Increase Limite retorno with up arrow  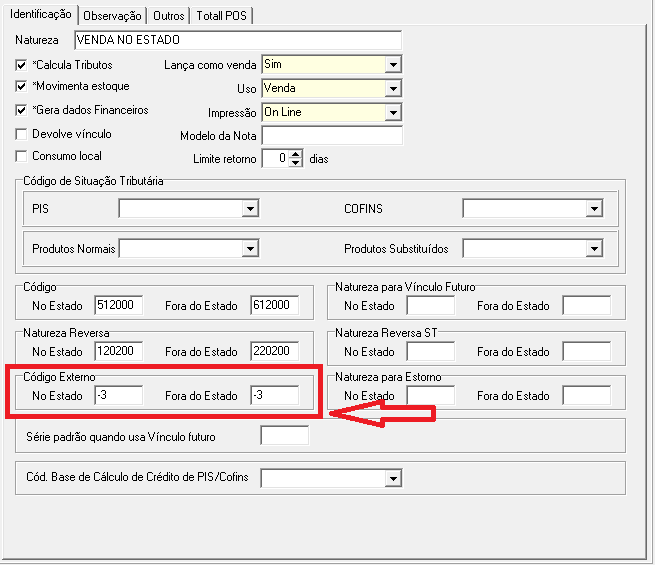[x=296, y=154]
